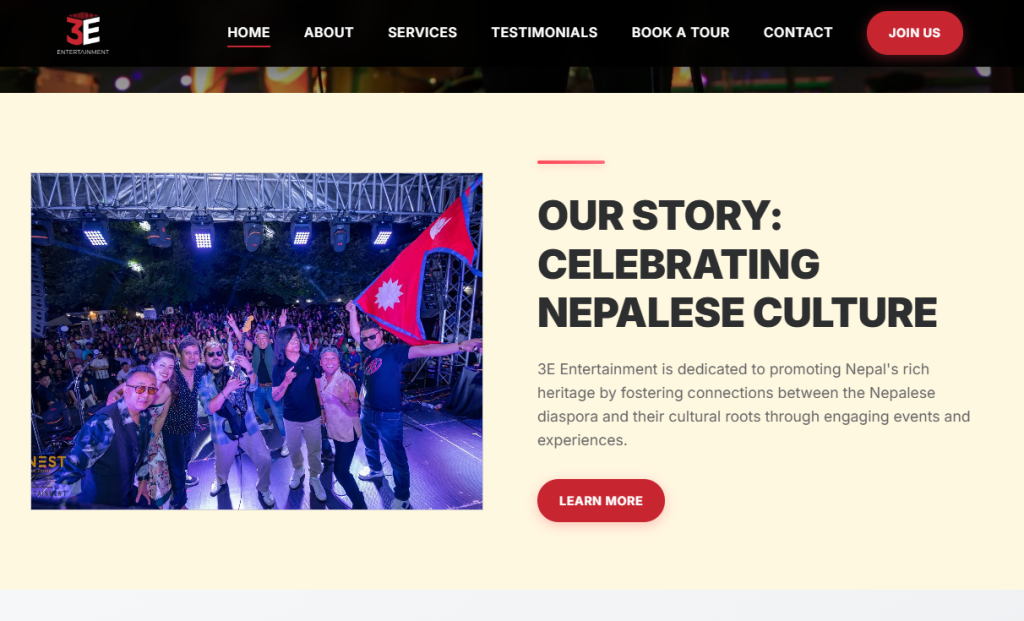Open the TESTIMONIALS section

(x=544, y=32)
